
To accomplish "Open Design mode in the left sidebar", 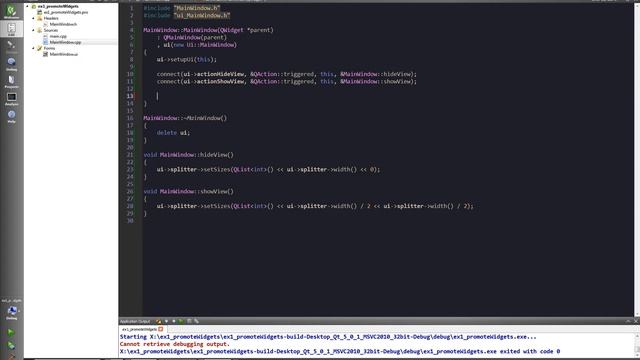I will (x=11, y=47).
